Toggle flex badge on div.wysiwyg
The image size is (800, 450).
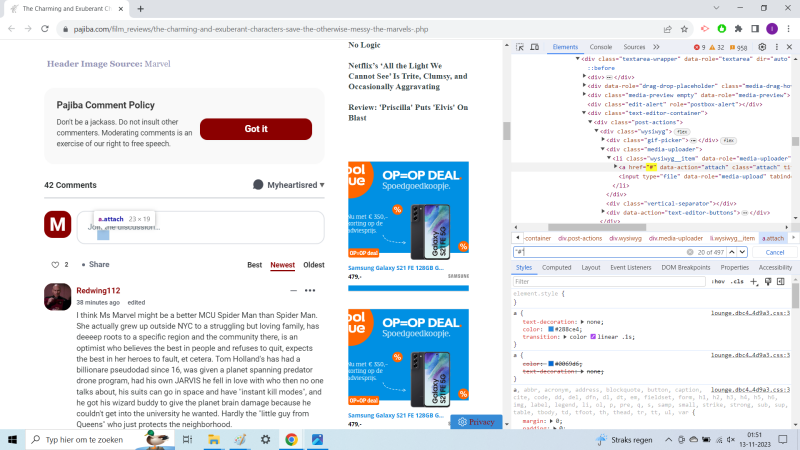tap(682, 132)
